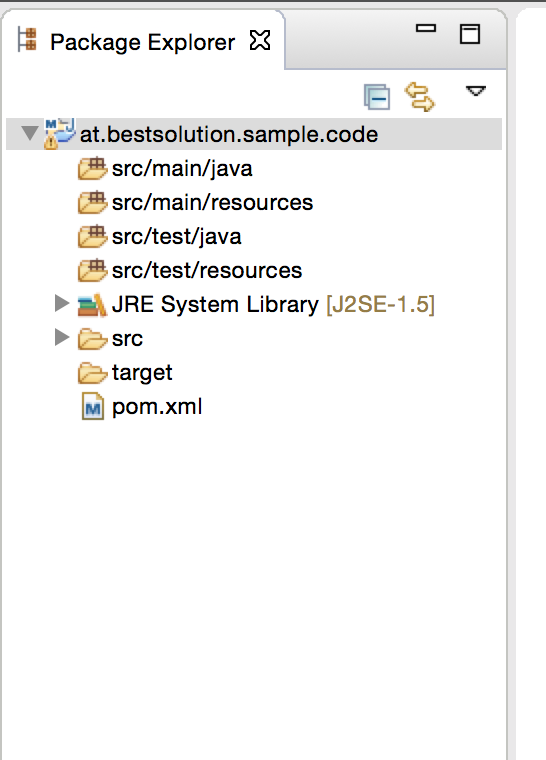Toggle Link with Editor arrows icon
The height and width of the screenshot is (760, 546).
click(419, 97)
